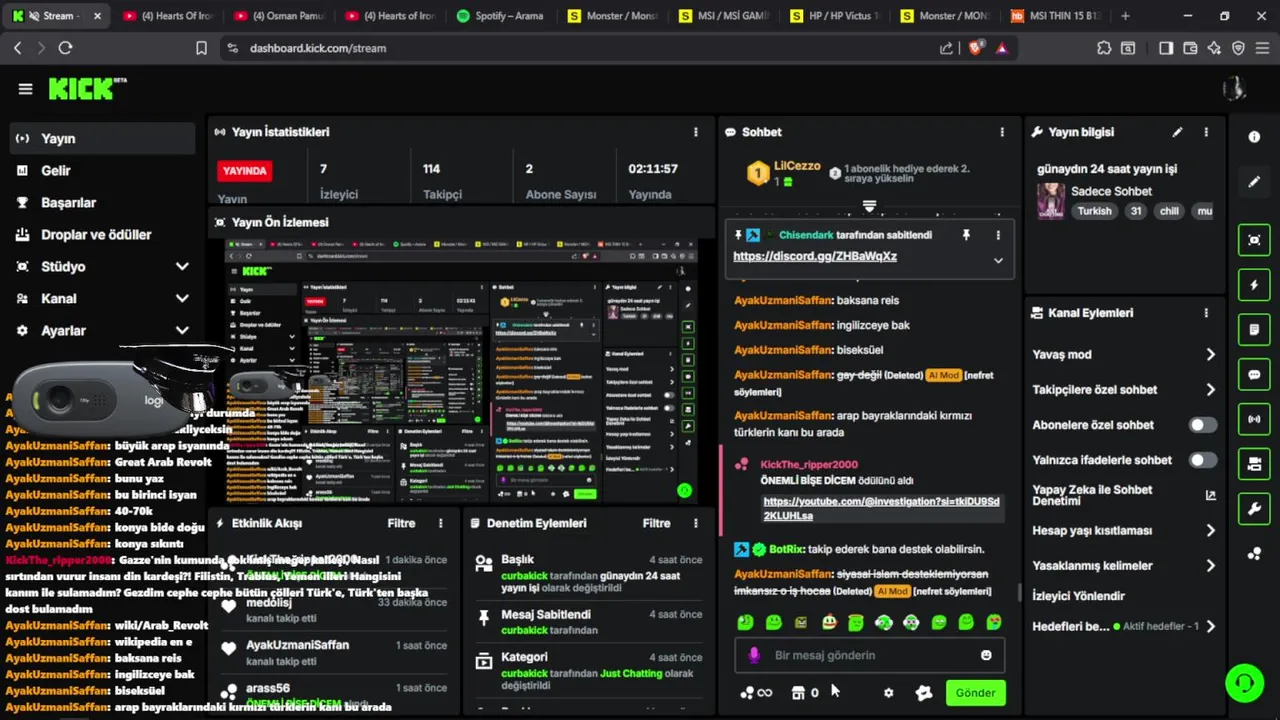Open Sohbet panel three-dot menu
The width and height of the screenshot is (1280, 720).
pos(1002,132)
